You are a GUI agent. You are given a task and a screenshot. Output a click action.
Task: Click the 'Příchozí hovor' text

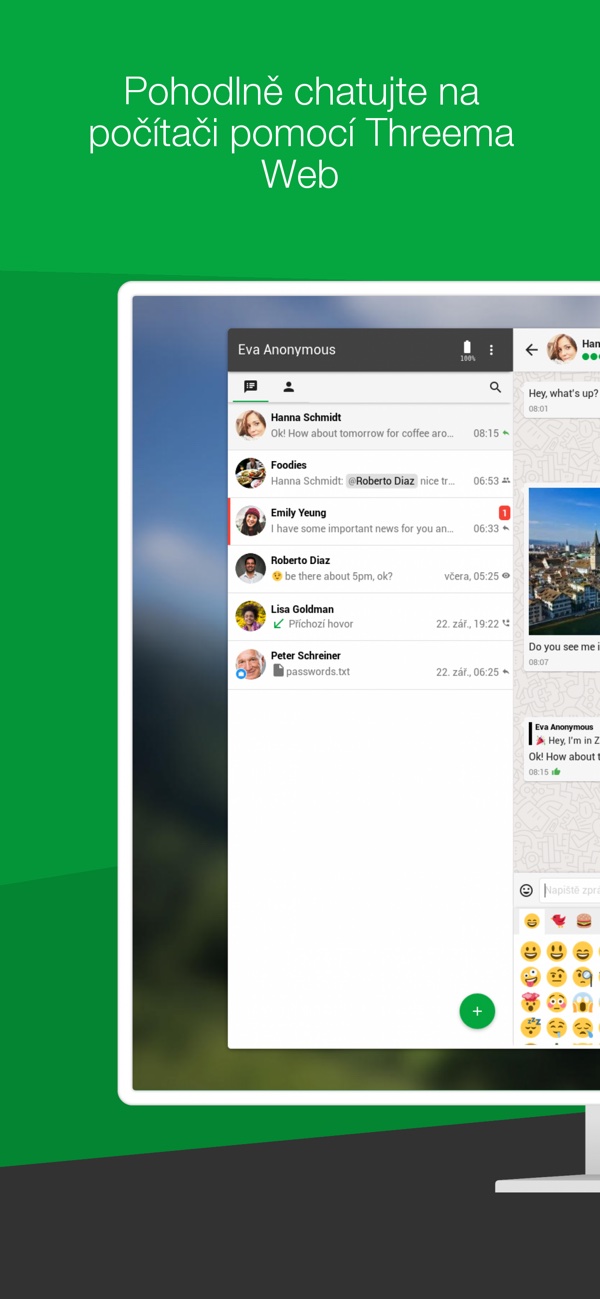[321, 624]
